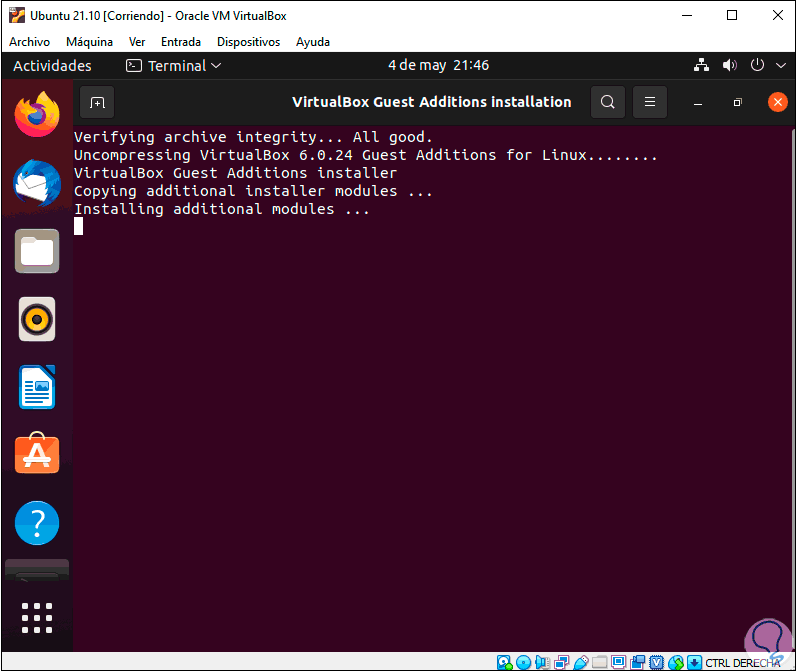Open Rhythmbox music player in the dock
The width and height of the screenshot is (798, 671).
(37, 319)
